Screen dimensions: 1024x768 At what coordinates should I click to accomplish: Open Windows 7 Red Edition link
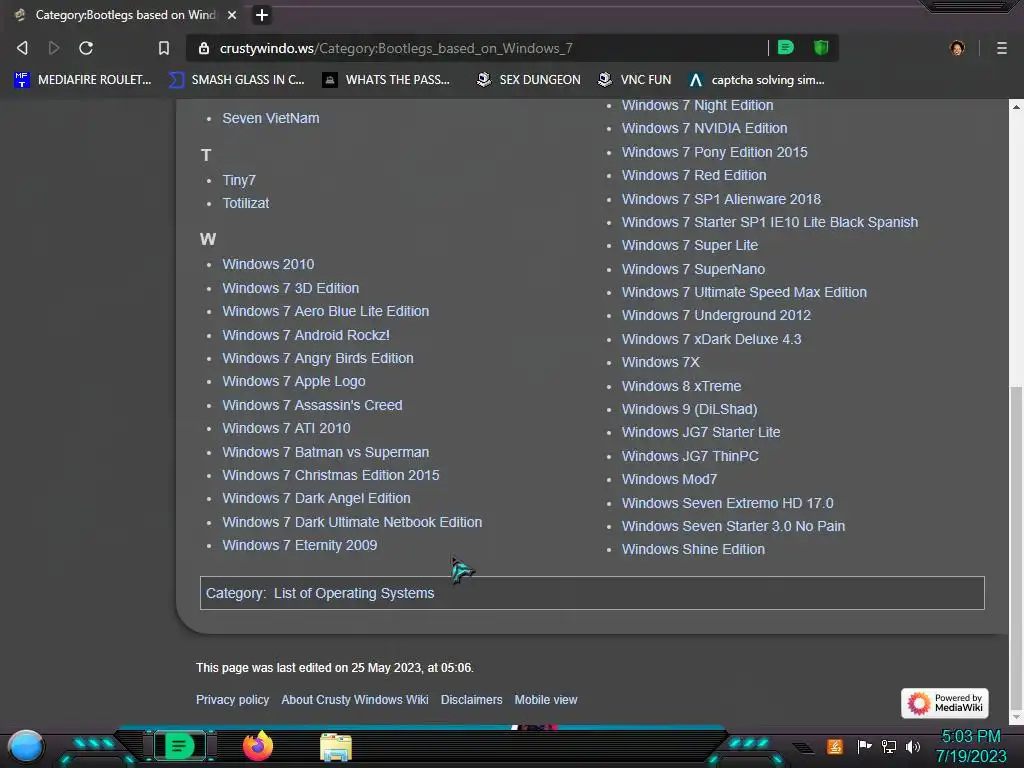click(694, 176)
